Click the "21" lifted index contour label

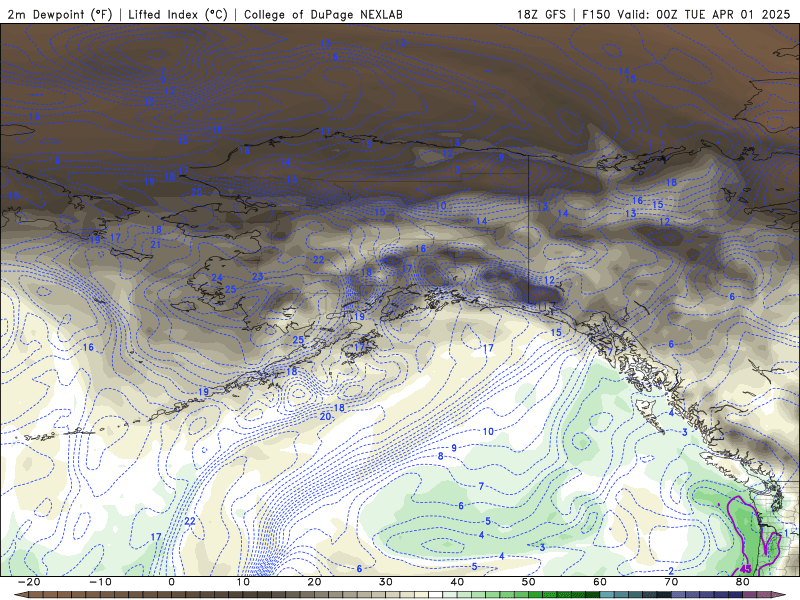(156, 245)
